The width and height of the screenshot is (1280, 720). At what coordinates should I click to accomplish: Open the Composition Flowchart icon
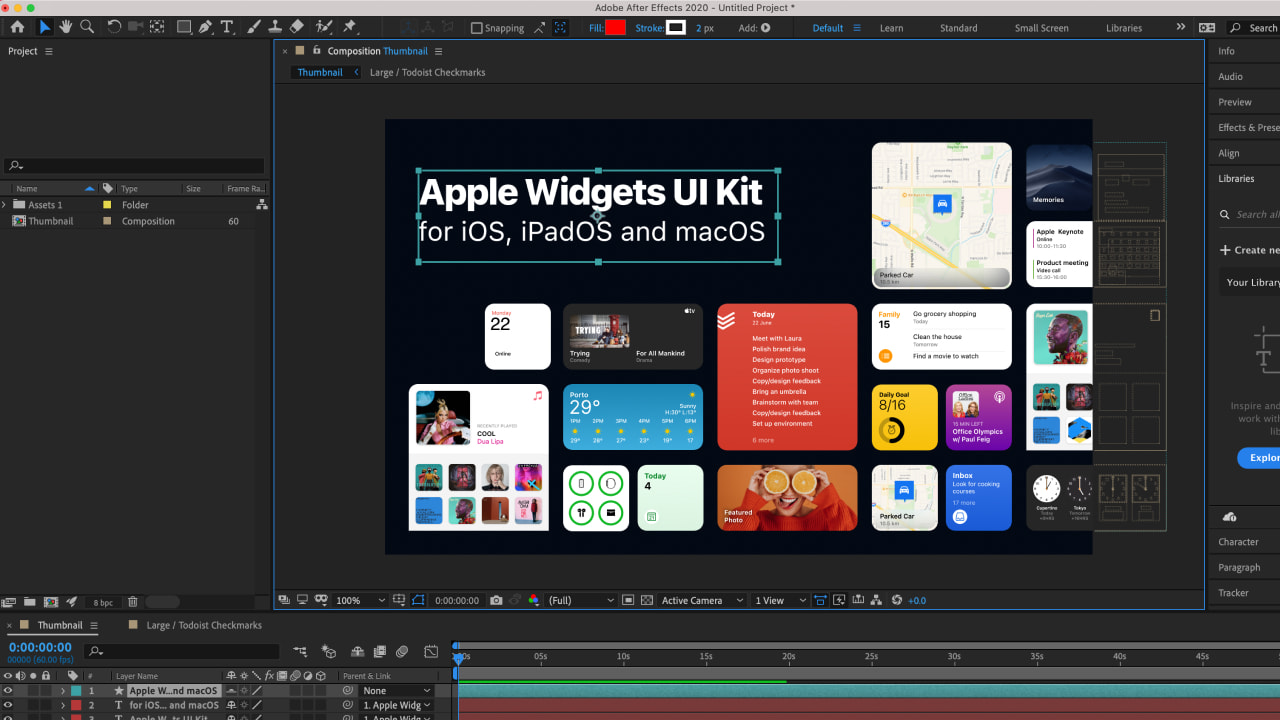[877, 600]
